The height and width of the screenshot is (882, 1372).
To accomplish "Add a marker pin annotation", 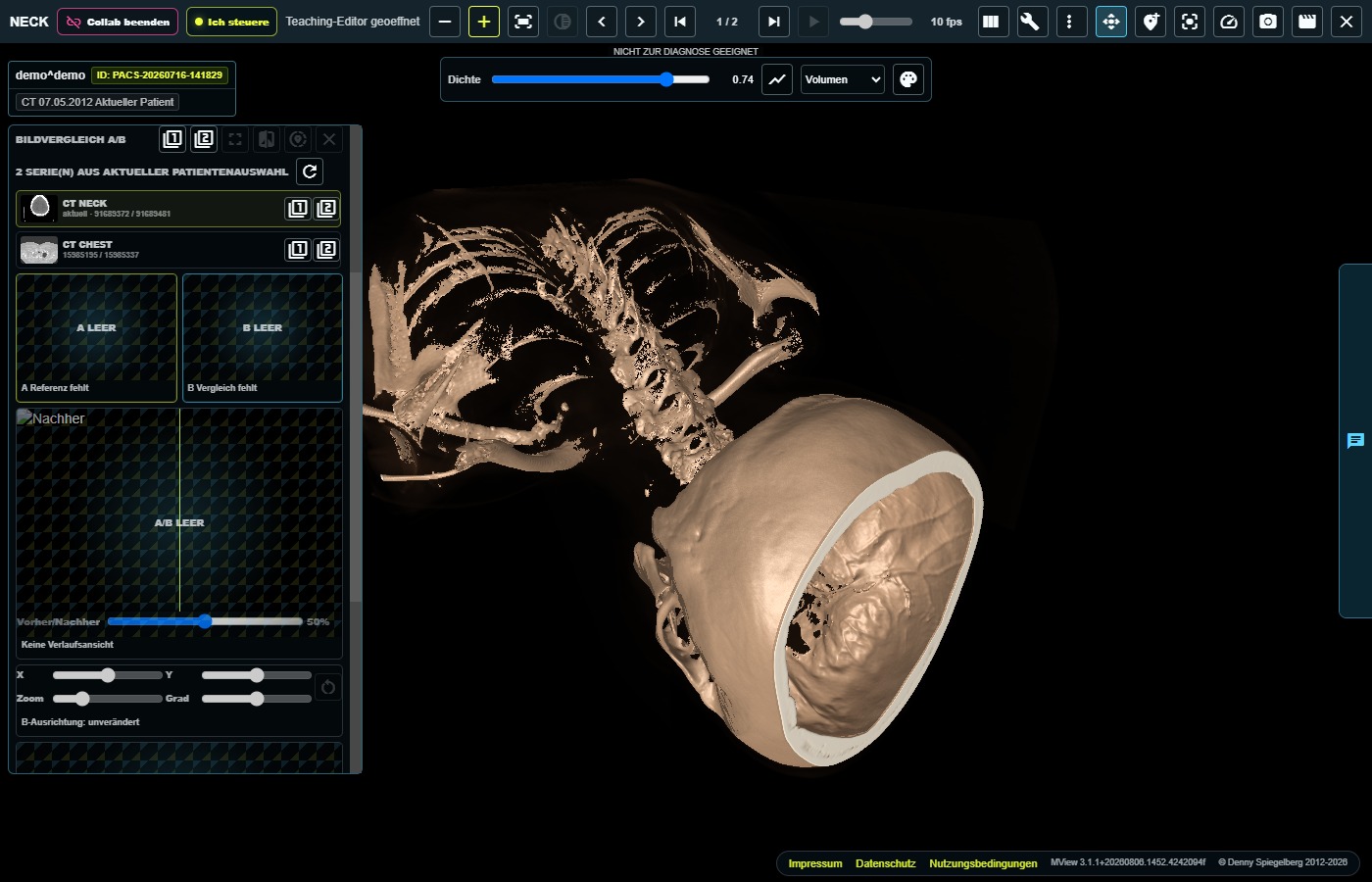I will pos(1150,22).
